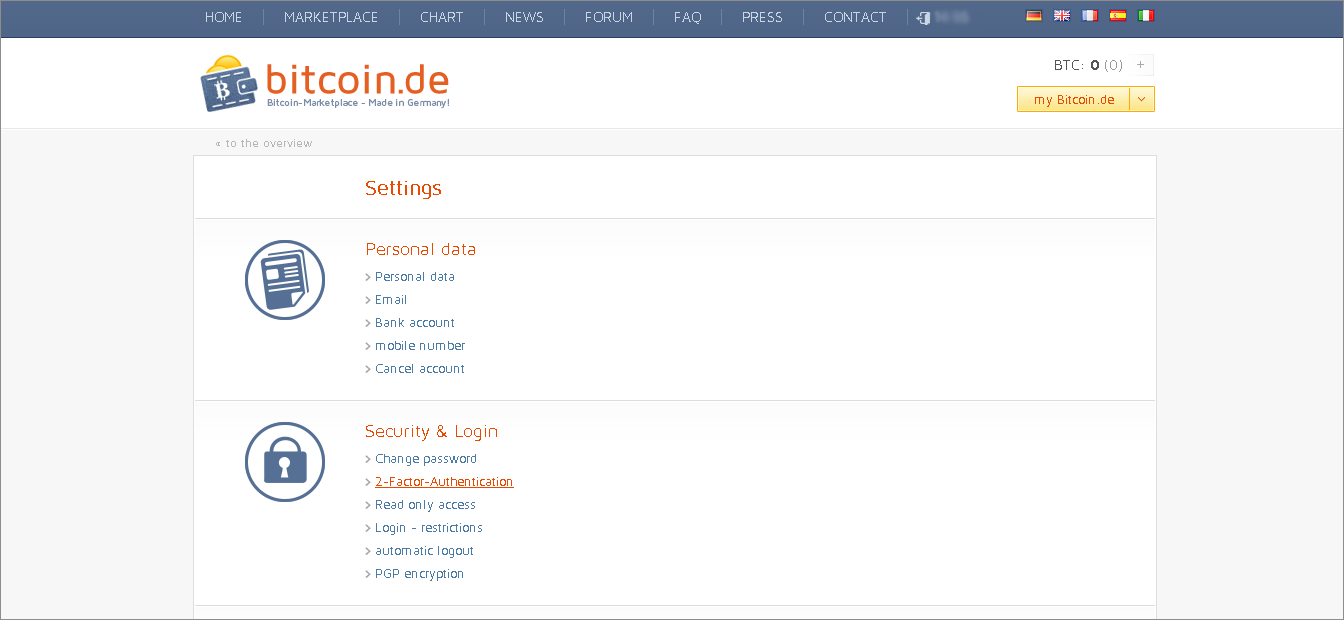
Task: Click the logout door icon in the navigation bar
Action: point(924,18)
